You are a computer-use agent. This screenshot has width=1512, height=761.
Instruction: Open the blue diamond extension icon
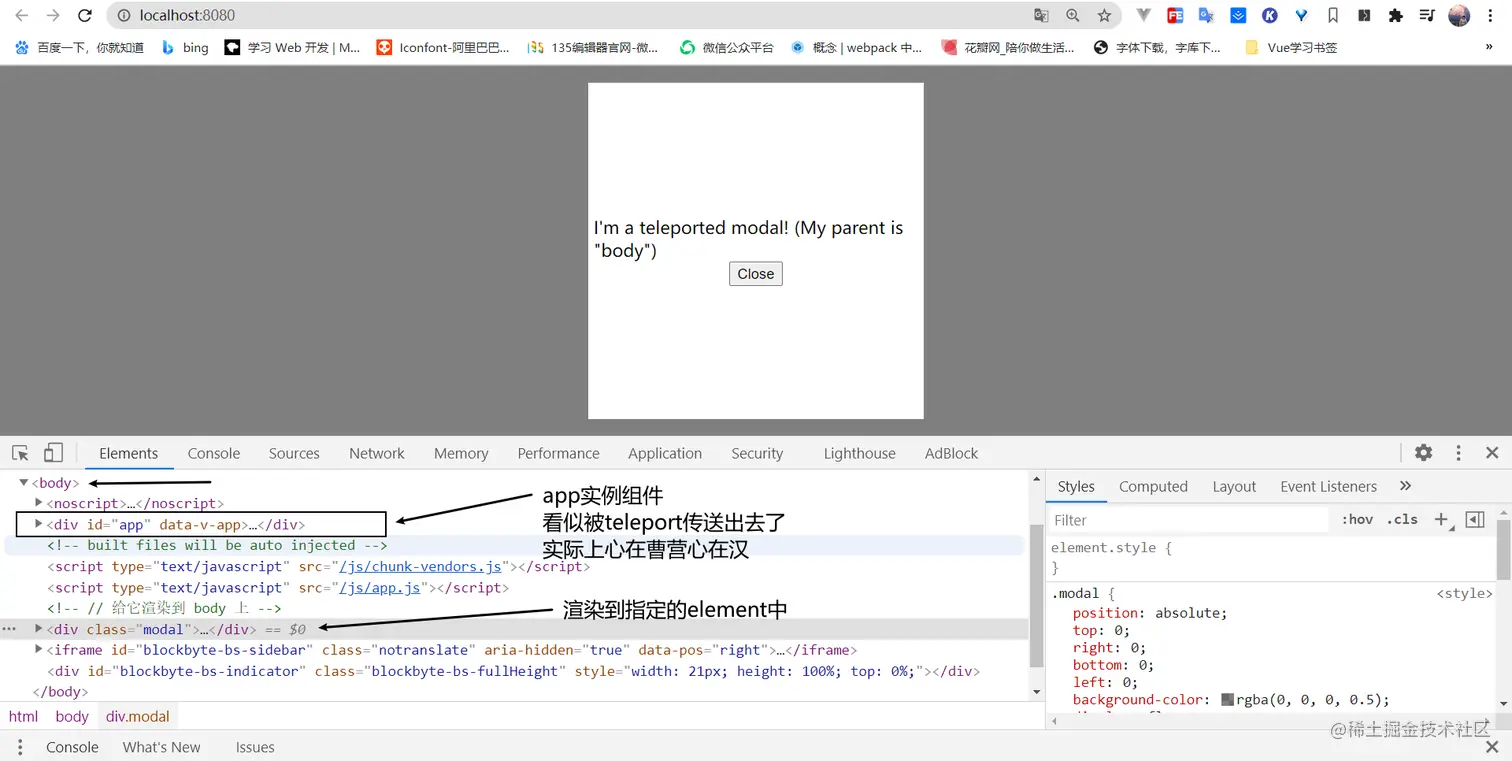[1301, 16]
